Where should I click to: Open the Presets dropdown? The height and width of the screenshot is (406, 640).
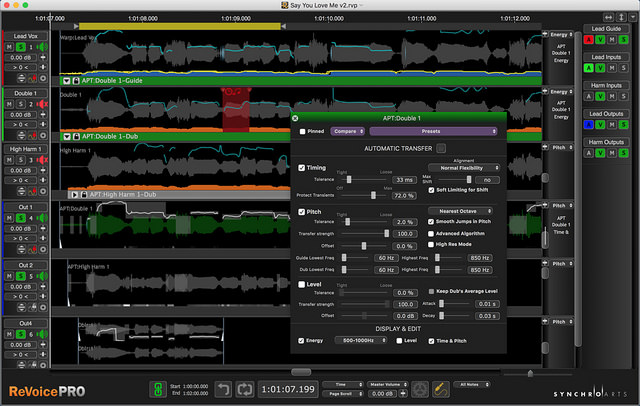pyautogui.click(x=433, y=131)
